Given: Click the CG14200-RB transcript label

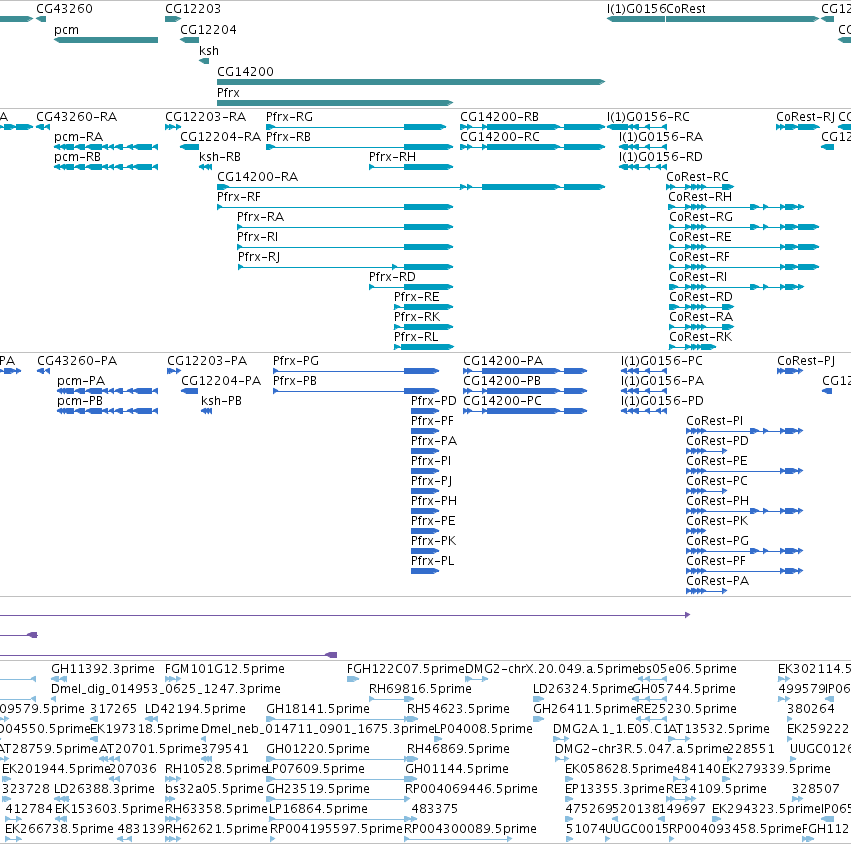Looking at the screenshot, I should click(499, 117).
